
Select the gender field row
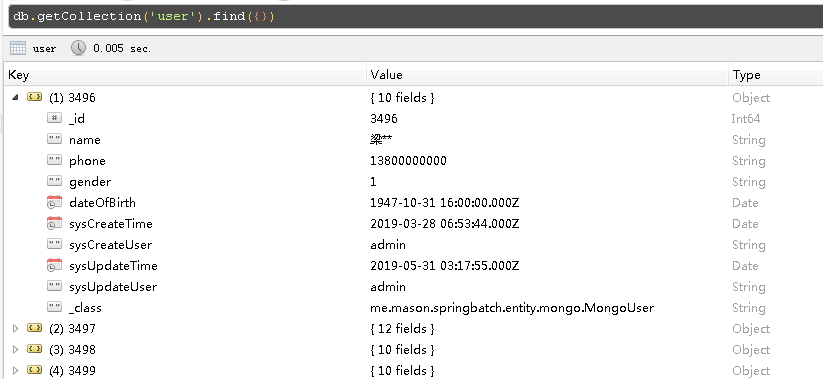tap(414, 182)
